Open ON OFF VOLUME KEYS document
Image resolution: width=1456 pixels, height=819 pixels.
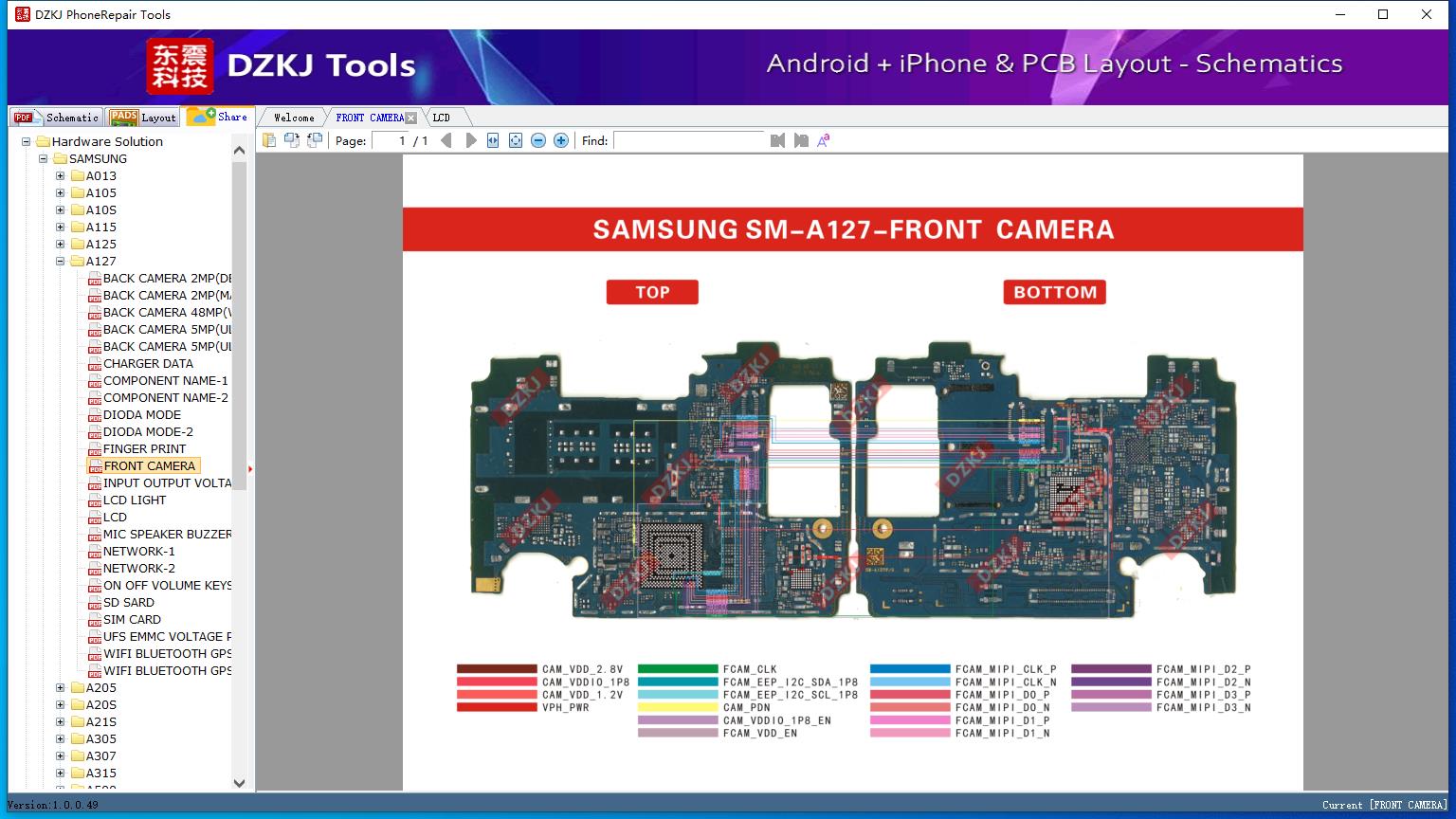pyautogui.click(x=167, y=586)
